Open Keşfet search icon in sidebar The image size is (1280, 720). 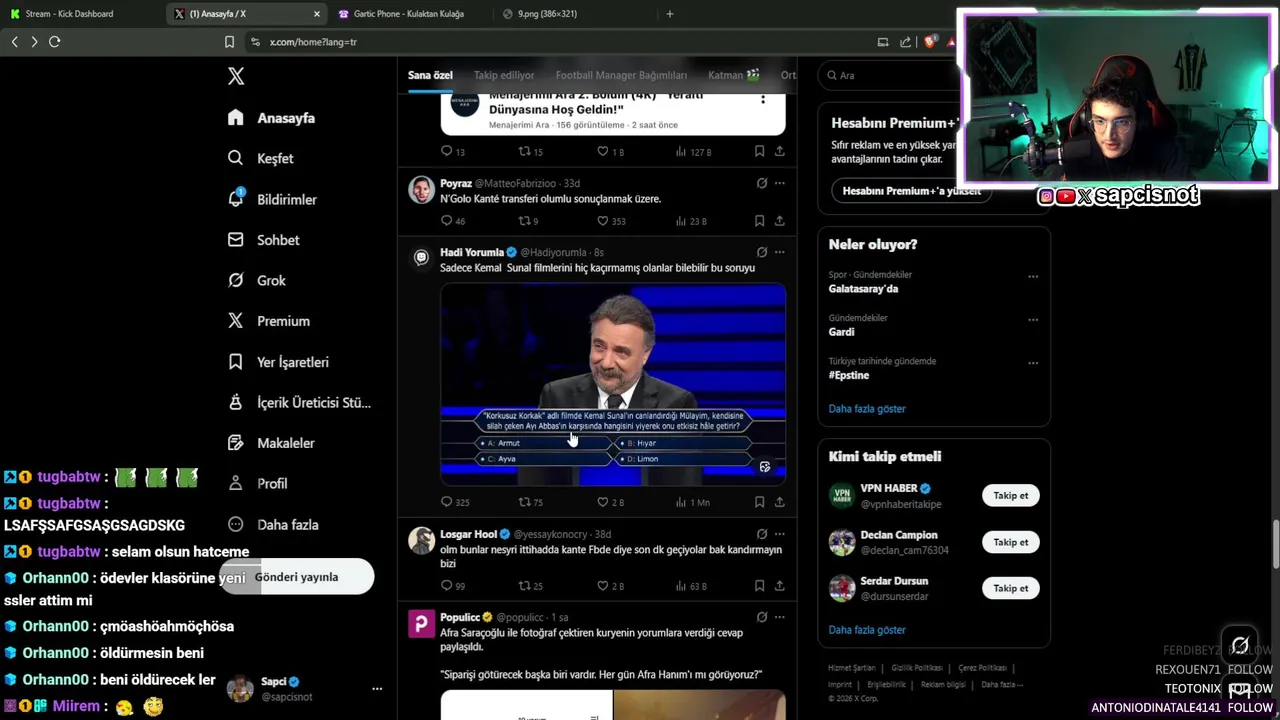pos(236,158)
